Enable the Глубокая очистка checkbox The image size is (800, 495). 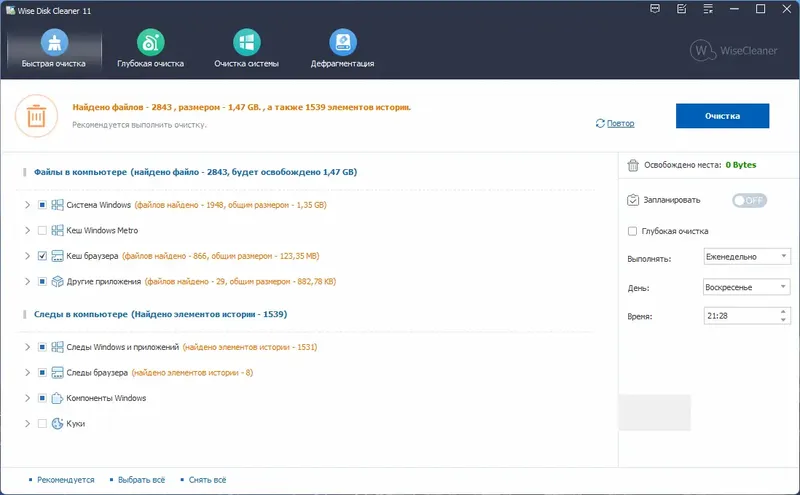tap(633, 231)
